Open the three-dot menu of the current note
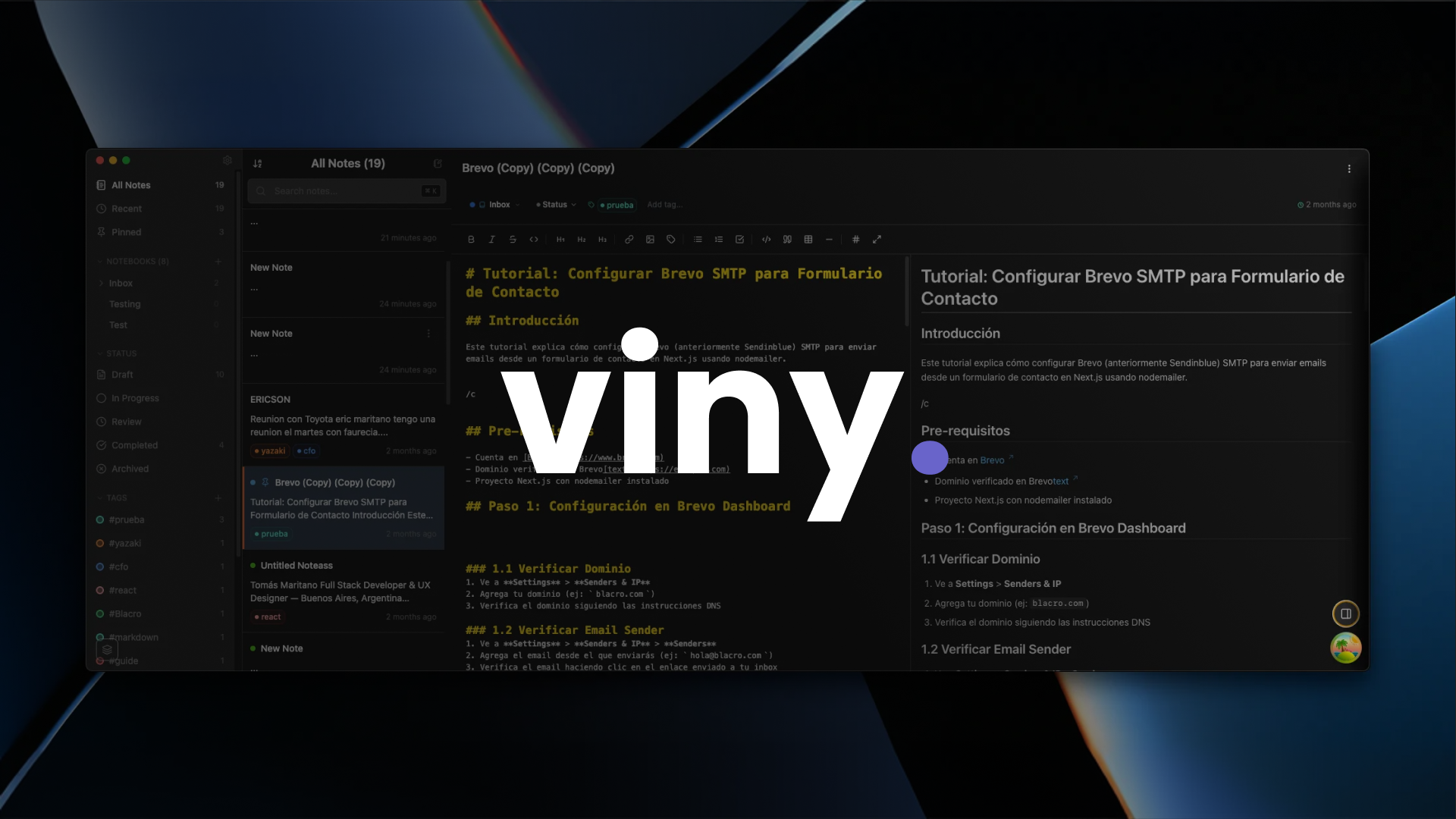This screenshot has width=1456, height=819. pyautogui.click(x=1350, y=168)
